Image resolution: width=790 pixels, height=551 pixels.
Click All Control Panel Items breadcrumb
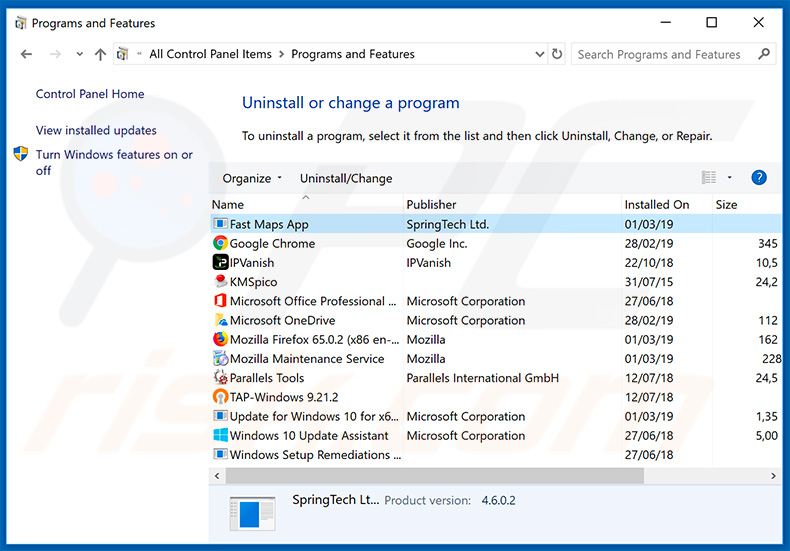pos(210,54)
